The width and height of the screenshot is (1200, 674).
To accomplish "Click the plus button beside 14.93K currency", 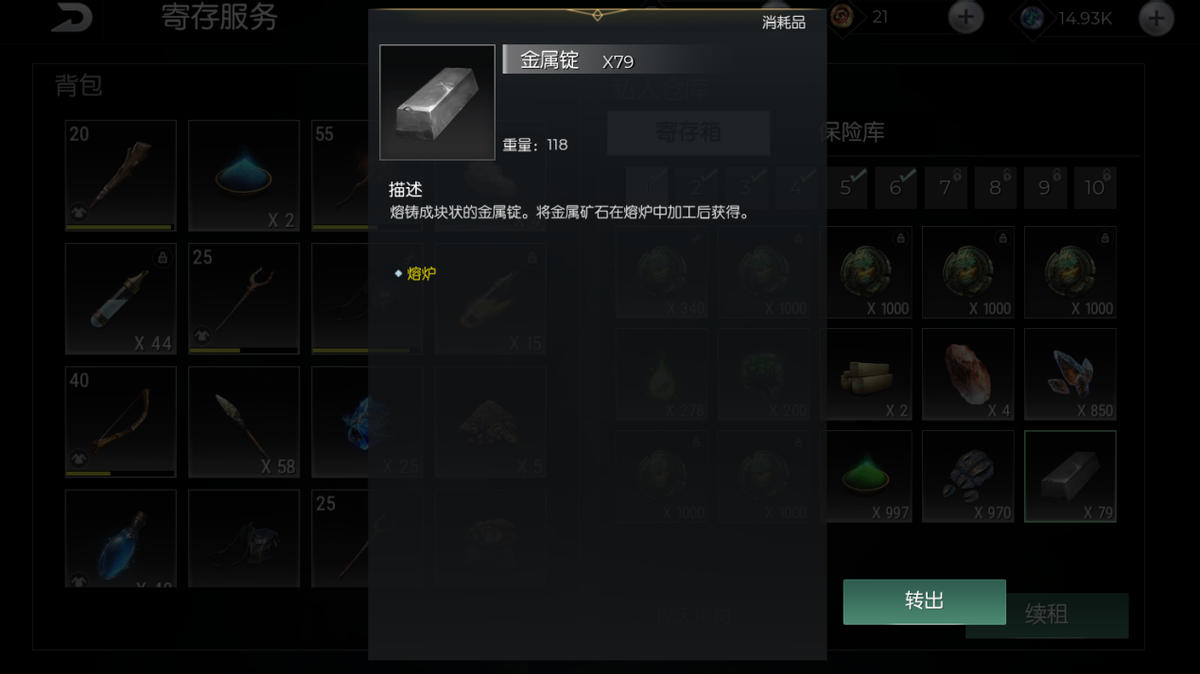I will click(x=1156, y=18).
